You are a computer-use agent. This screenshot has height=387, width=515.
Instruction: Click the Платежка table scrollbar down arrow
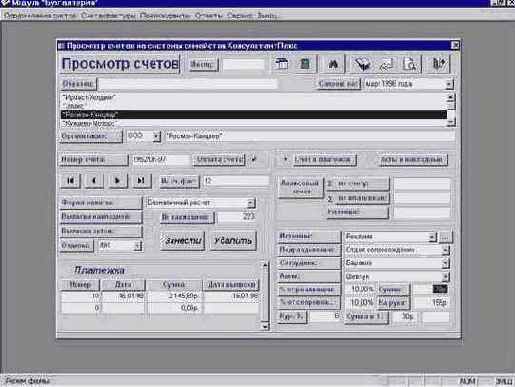(265, 326)
